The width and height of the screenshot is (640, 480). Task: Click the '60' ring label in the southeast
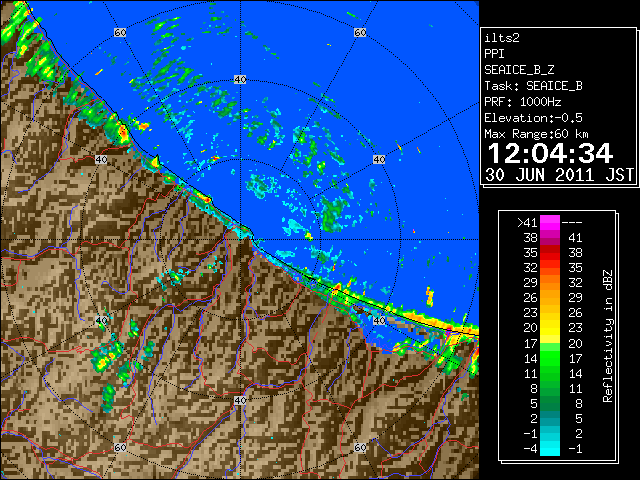(x=360, y=447)
